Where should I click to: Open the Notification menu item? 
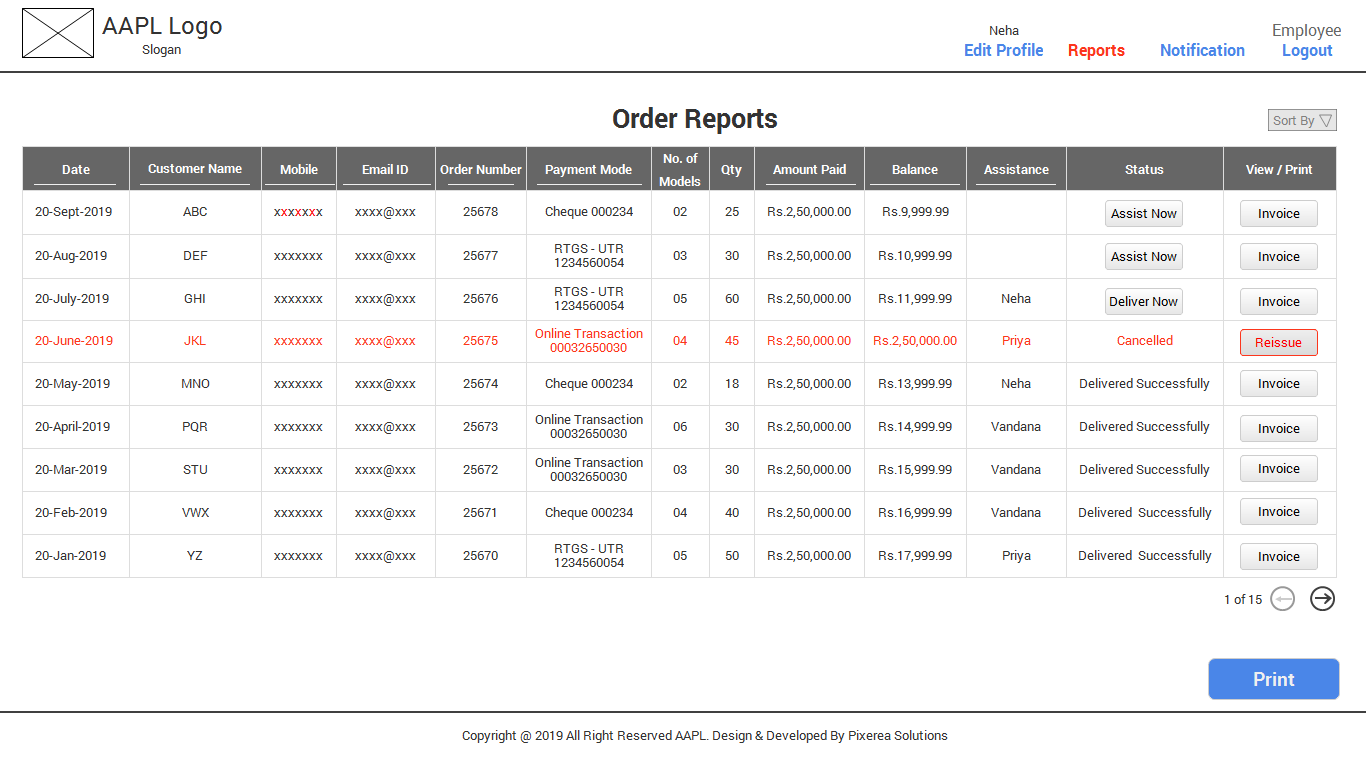(x=1202, y=50)
